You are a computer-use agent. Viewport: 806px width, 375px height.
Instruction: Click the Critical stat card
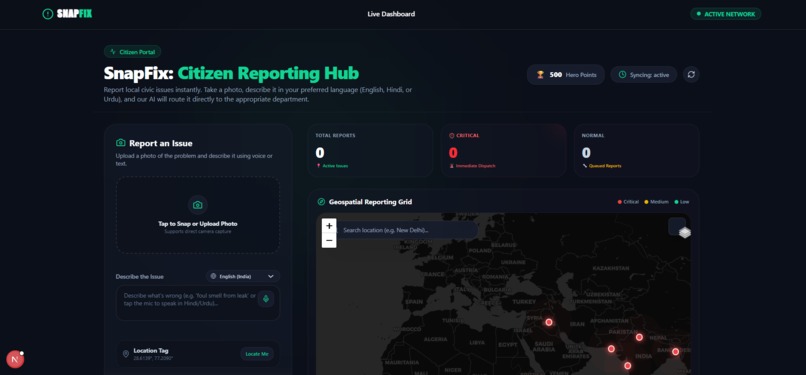(x=504, y=151)
